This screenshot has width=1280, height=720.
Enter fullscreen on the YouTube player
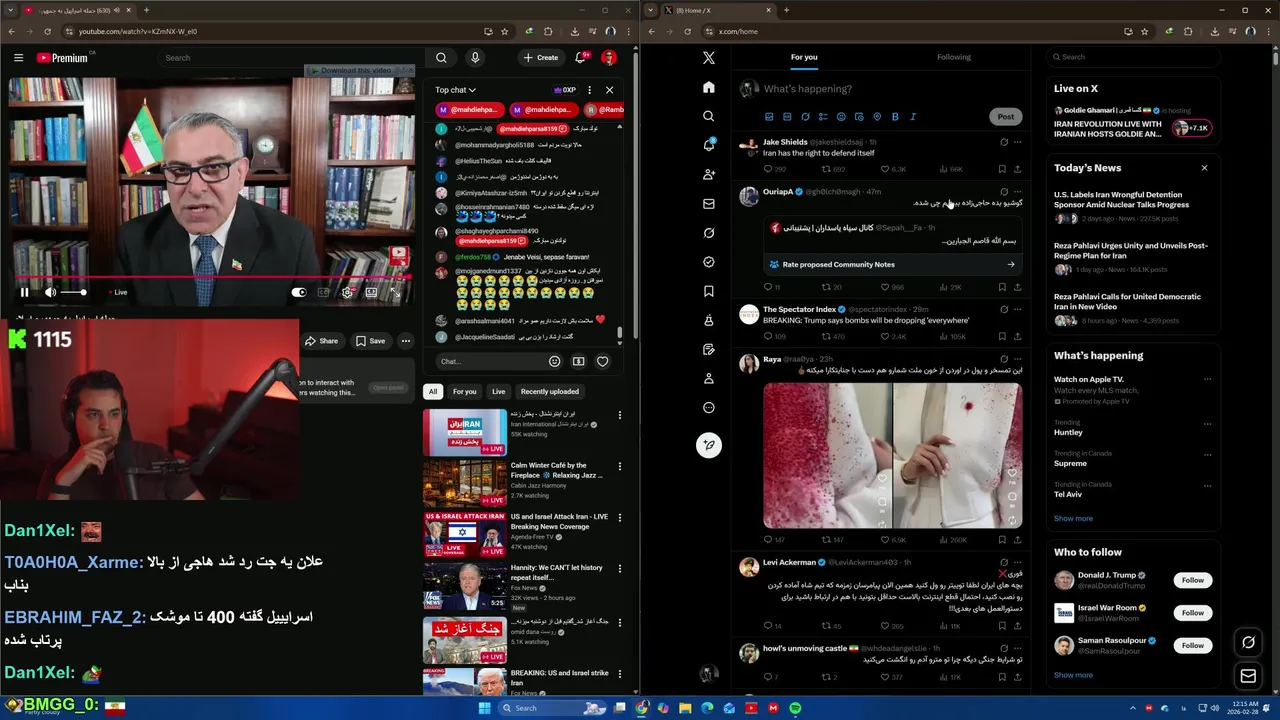click(395, 292)
